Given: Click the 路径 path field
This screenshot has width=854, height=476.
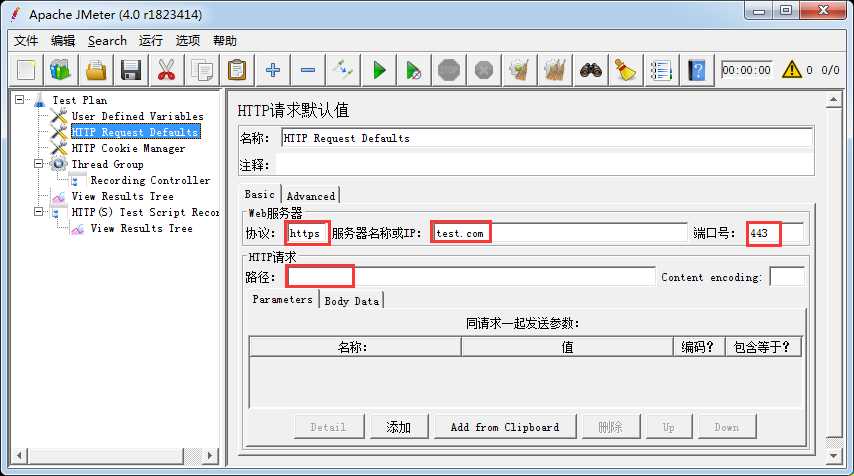Looking at the screenshot, I should pyautogui.click(x=471, y=277).
